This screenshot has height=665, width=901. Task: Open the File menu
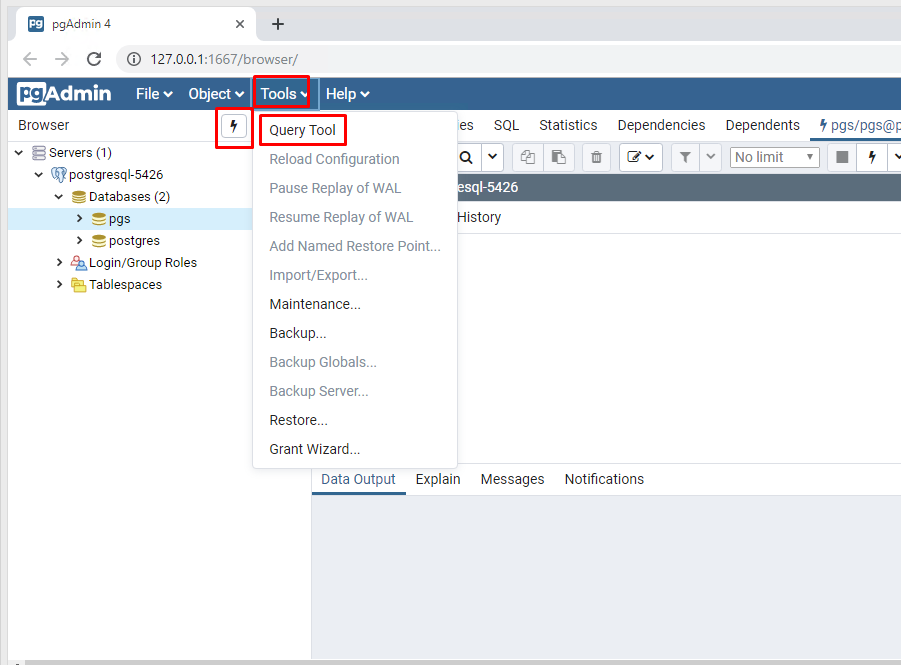tap(154, 94)
